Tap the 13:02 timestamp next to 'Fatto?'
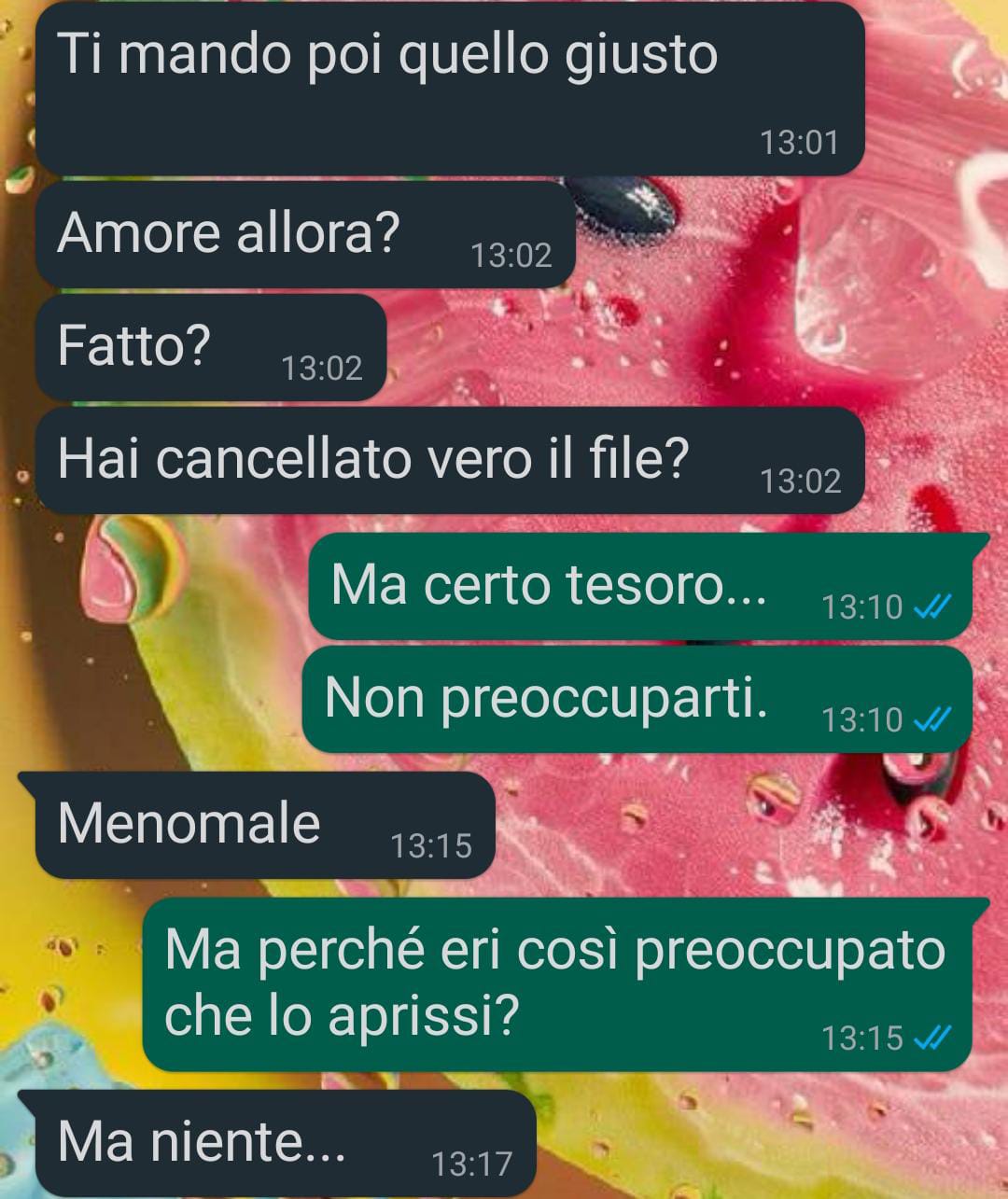This screenshot has width=1008, height=1199. pyautogui.click(x=322, y=369)
